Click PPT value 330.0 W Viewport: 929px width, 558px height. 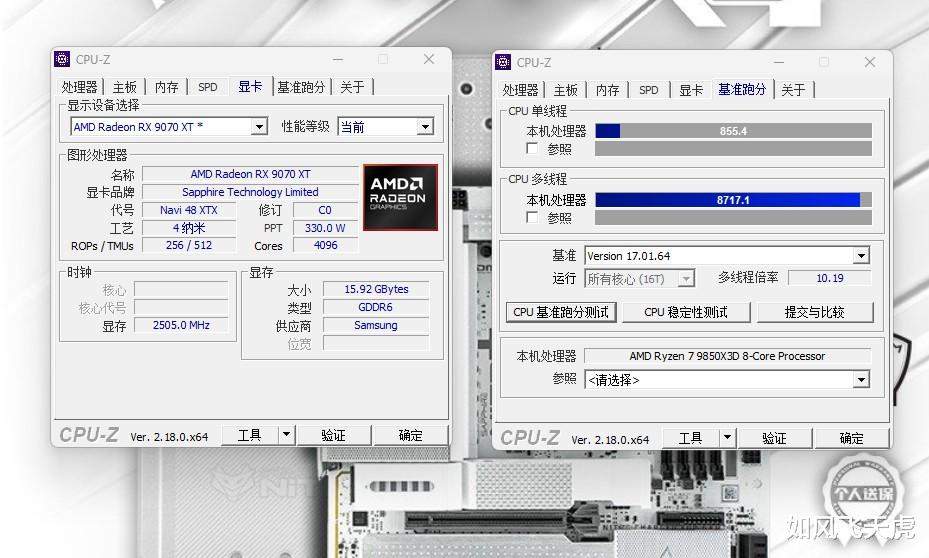(325, 227)
